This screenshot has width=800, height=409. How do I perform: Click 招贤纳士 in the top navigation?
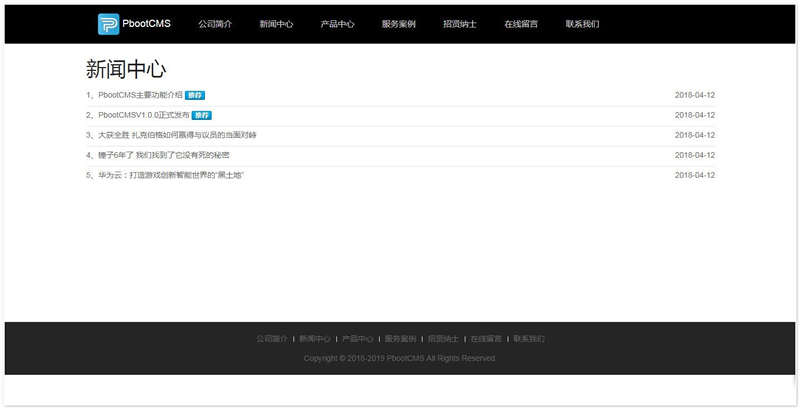coord(460,24)
